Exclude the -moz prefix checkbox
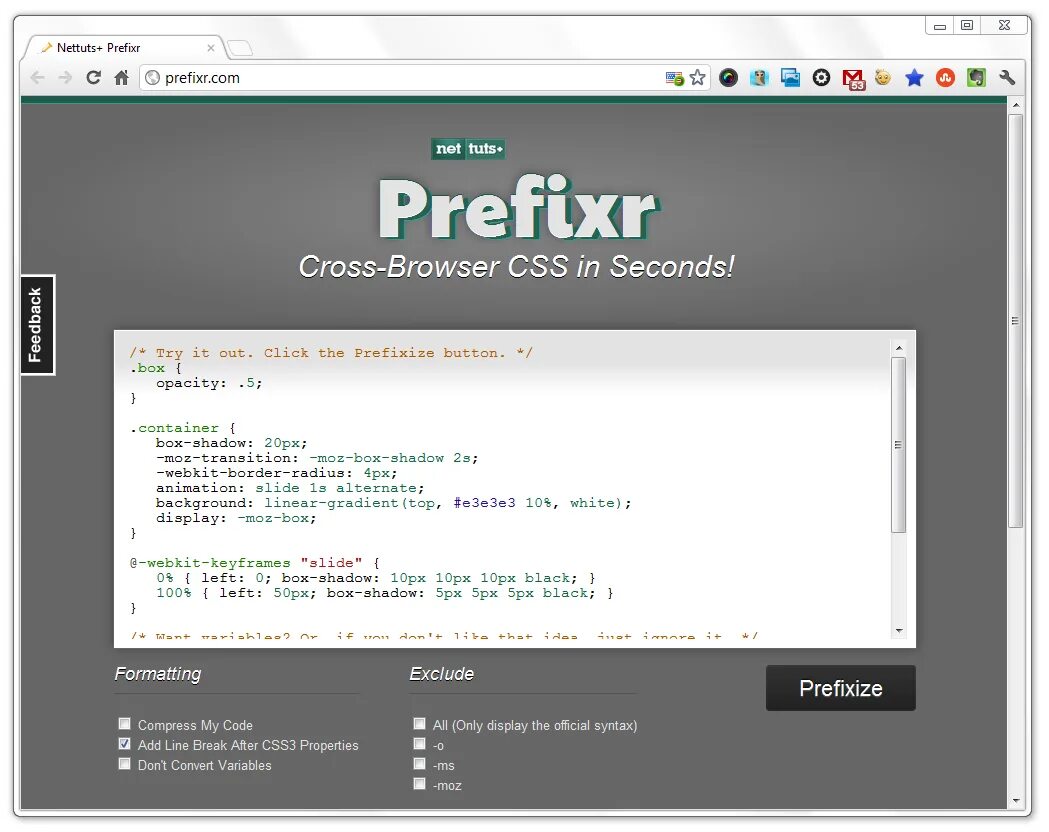The width and height of the screenshot is (1049, 832). tap(419, 784)
